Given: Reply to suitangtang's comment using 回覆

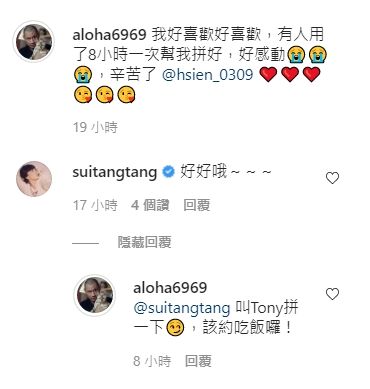Looking at the screenshot, I should point(197,205).
